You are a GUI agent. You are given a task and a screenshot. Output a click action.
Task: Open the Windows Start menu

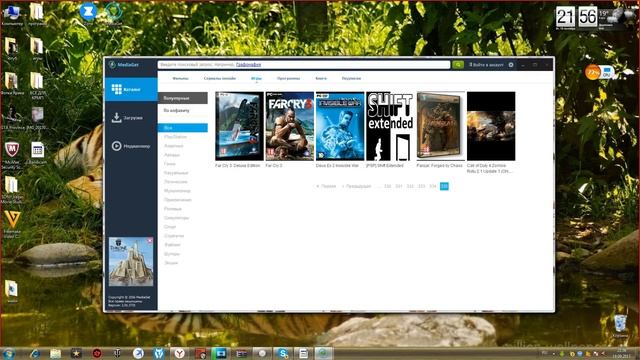click(x=8, y=353)
